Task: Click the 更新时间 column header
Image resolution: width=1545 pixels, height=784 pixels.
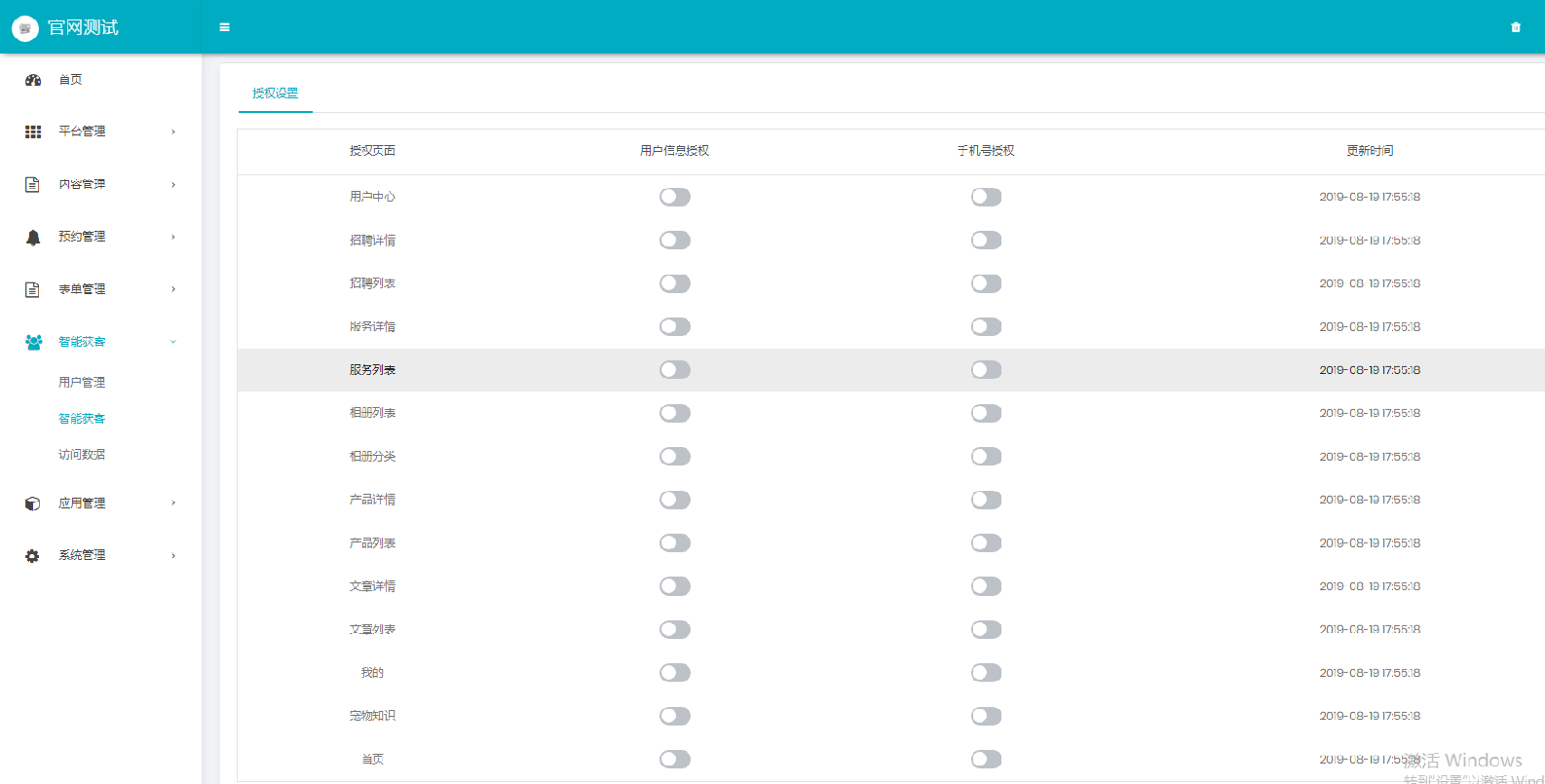Action: coord(1370,151)
